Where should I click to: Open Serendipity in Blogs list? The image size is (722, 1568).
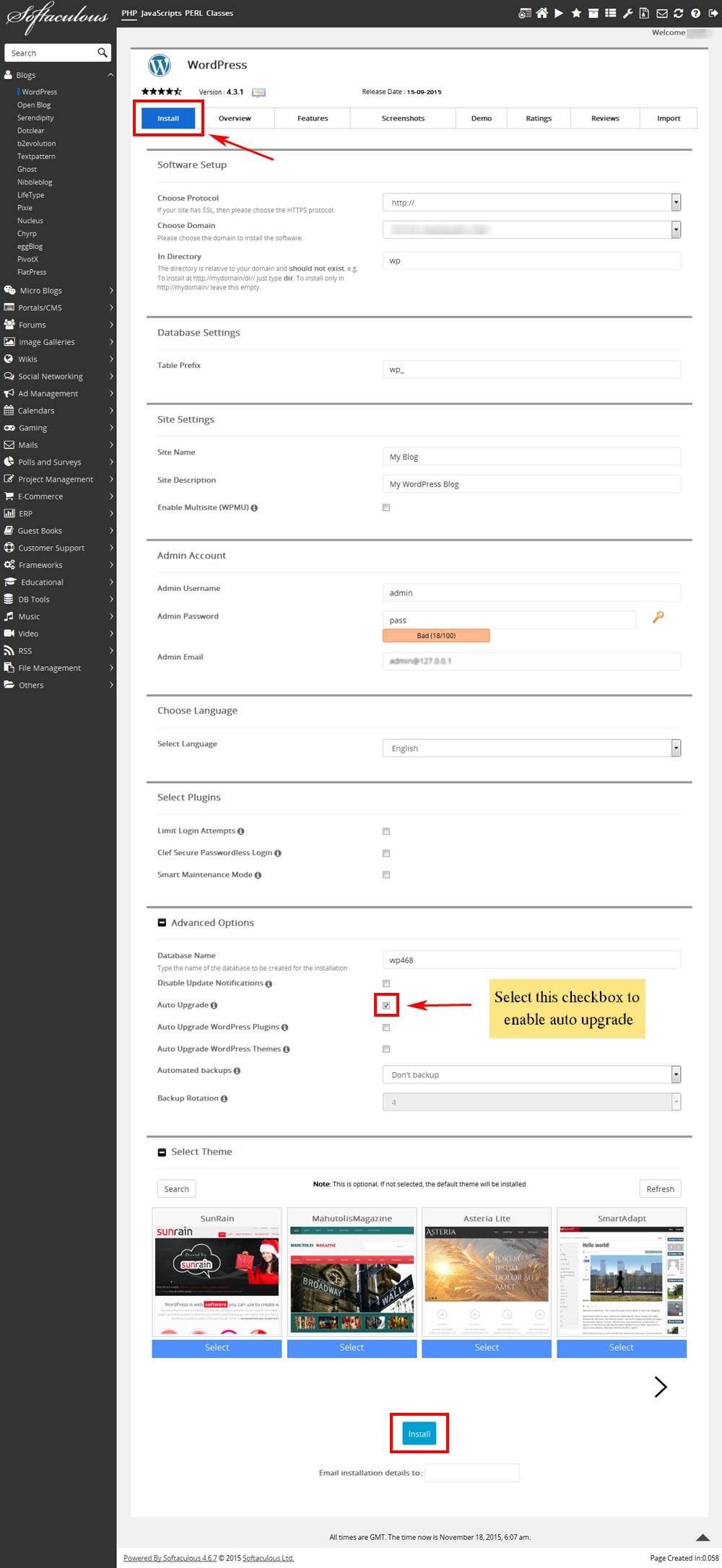(35, 118)
